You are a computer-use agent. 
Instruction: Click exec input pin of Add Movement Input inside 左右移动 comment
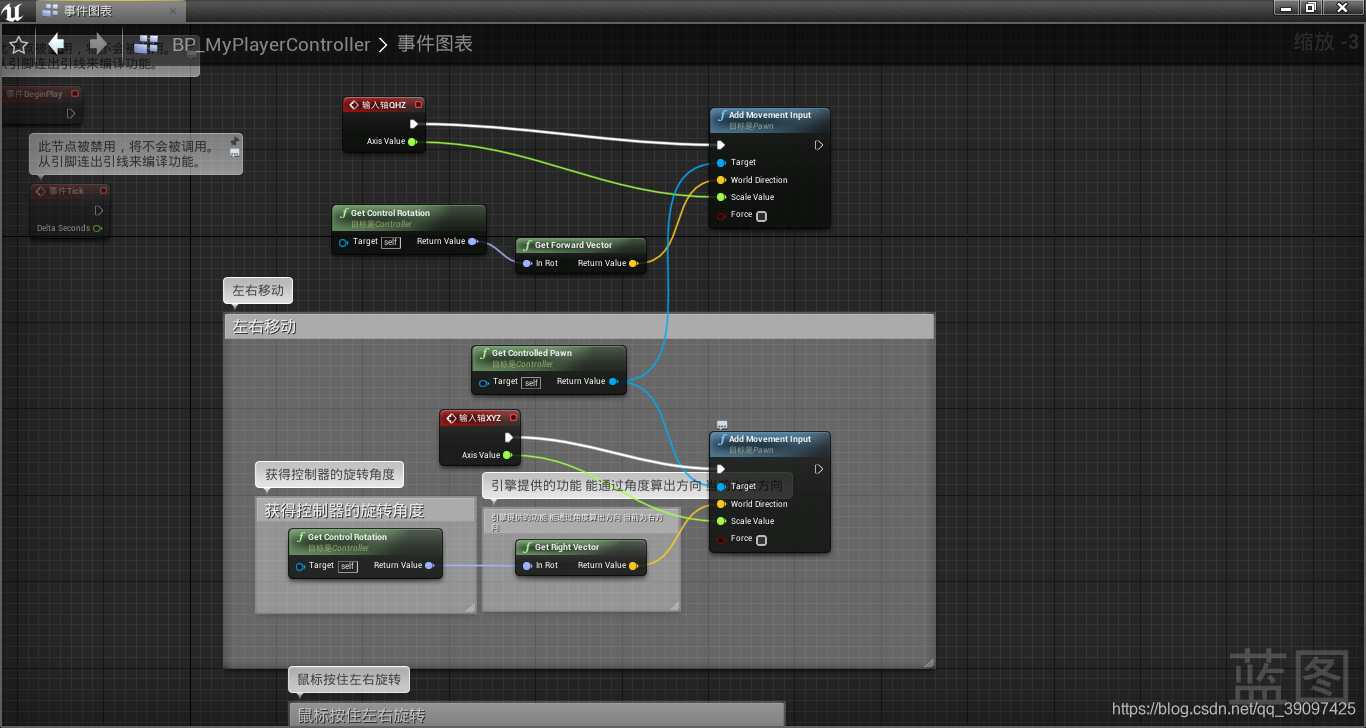click(721, 469)
